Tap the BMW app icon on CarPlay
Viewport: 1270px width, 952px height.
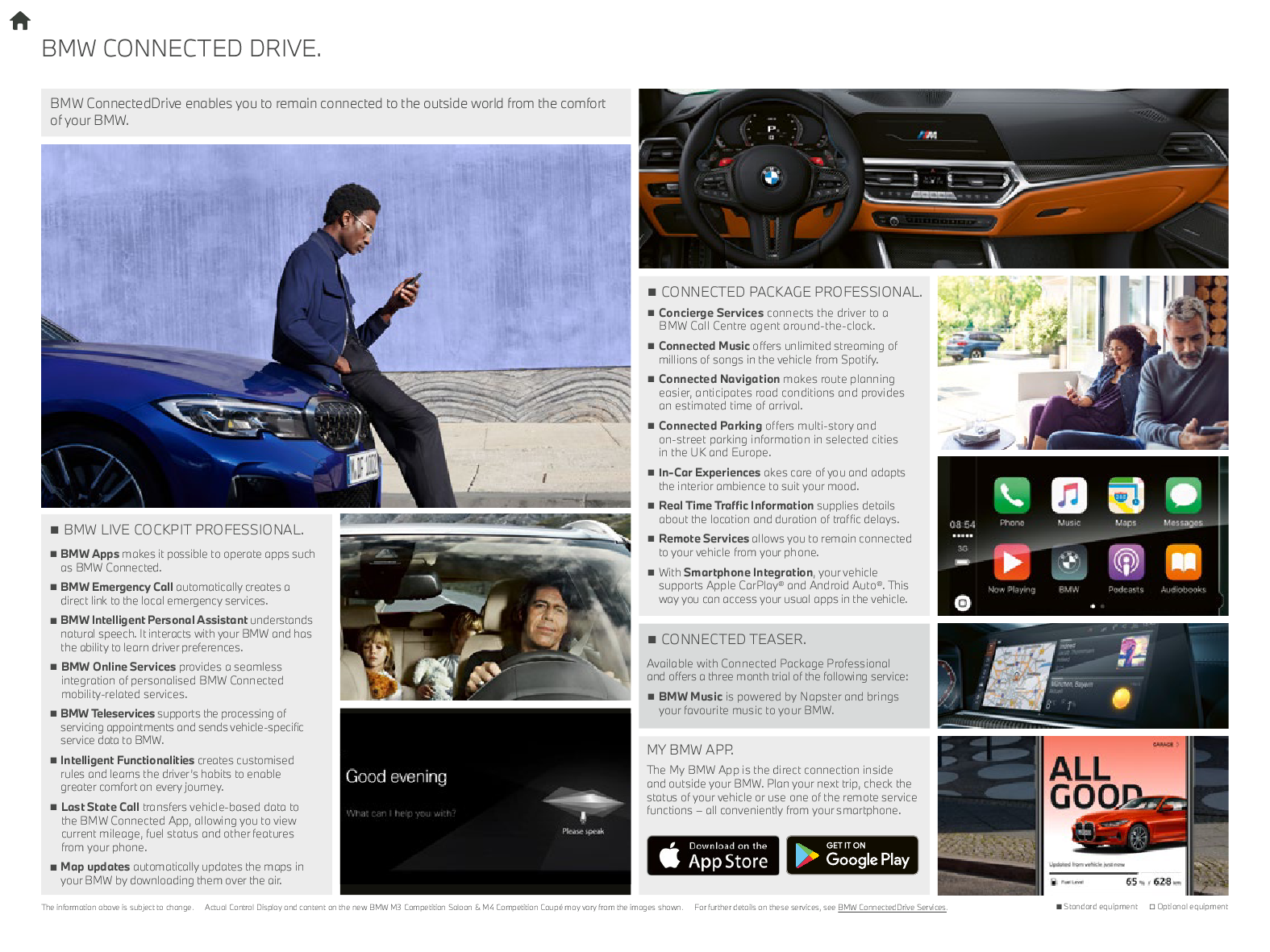coord(1068,562)
